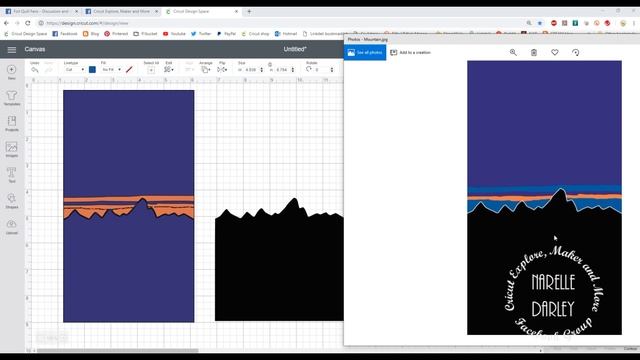Open the Flip dropdown

click(x=222, y=70)
